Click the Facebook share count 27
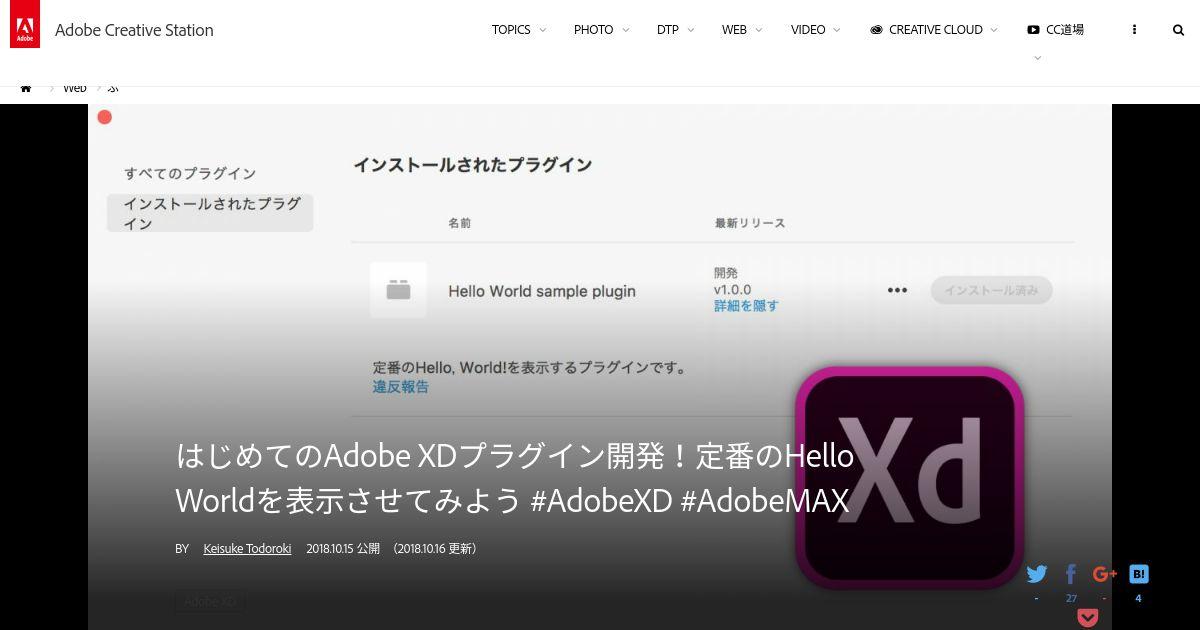 (1071, 598)
